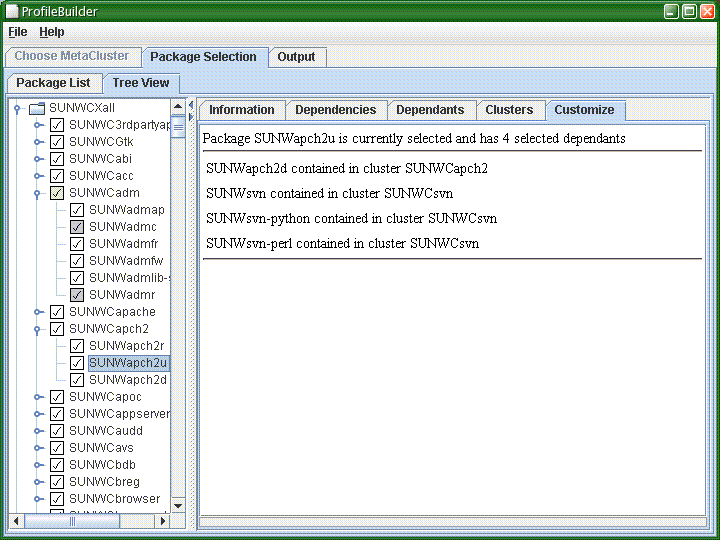The image size is (720, 540).
Task: Toggle the SUNWapch2d checkbox
Action: coord(77,380)
